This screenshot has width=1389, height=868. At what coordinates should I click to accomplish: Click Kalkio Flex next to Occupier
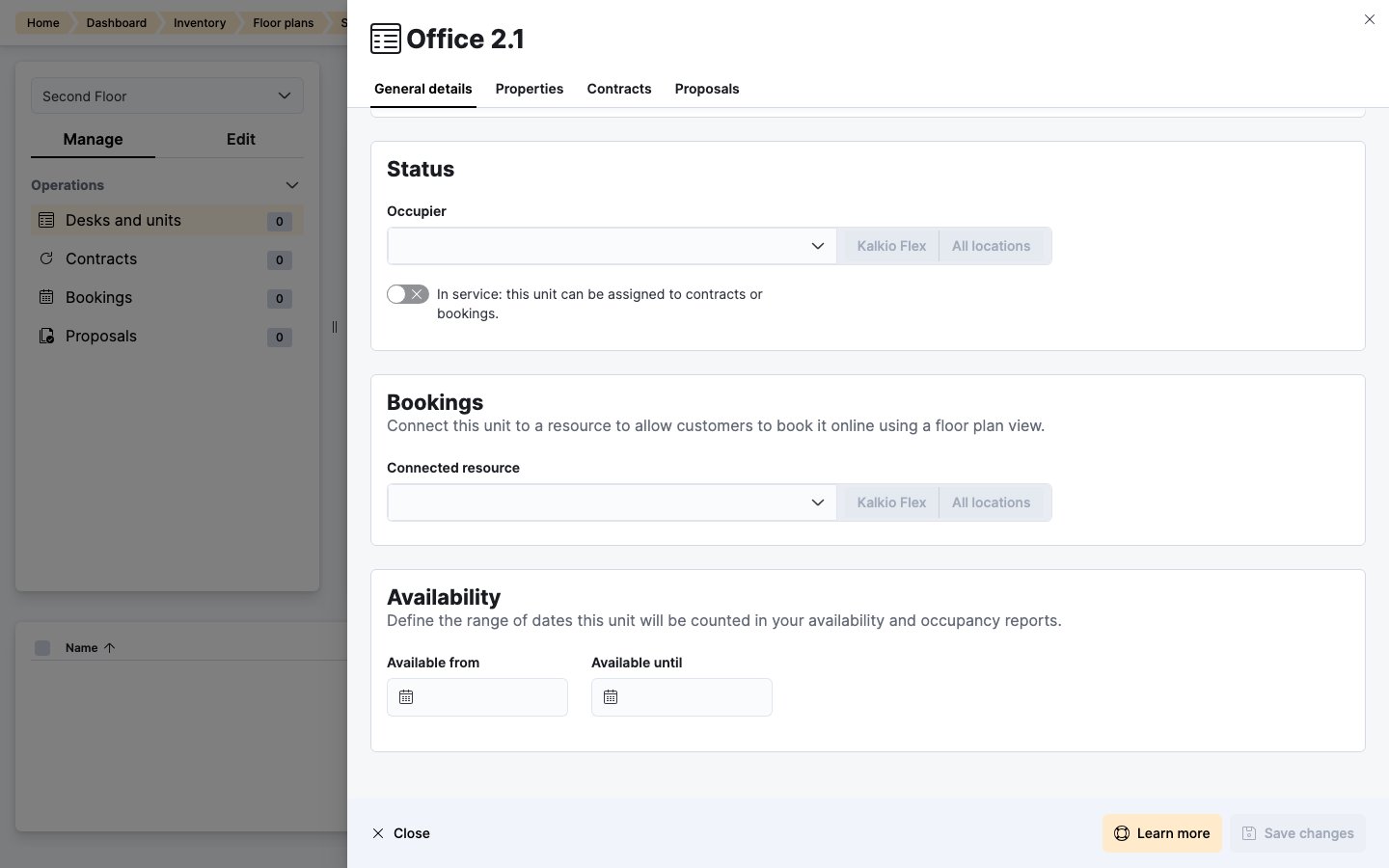coord(891,246)
